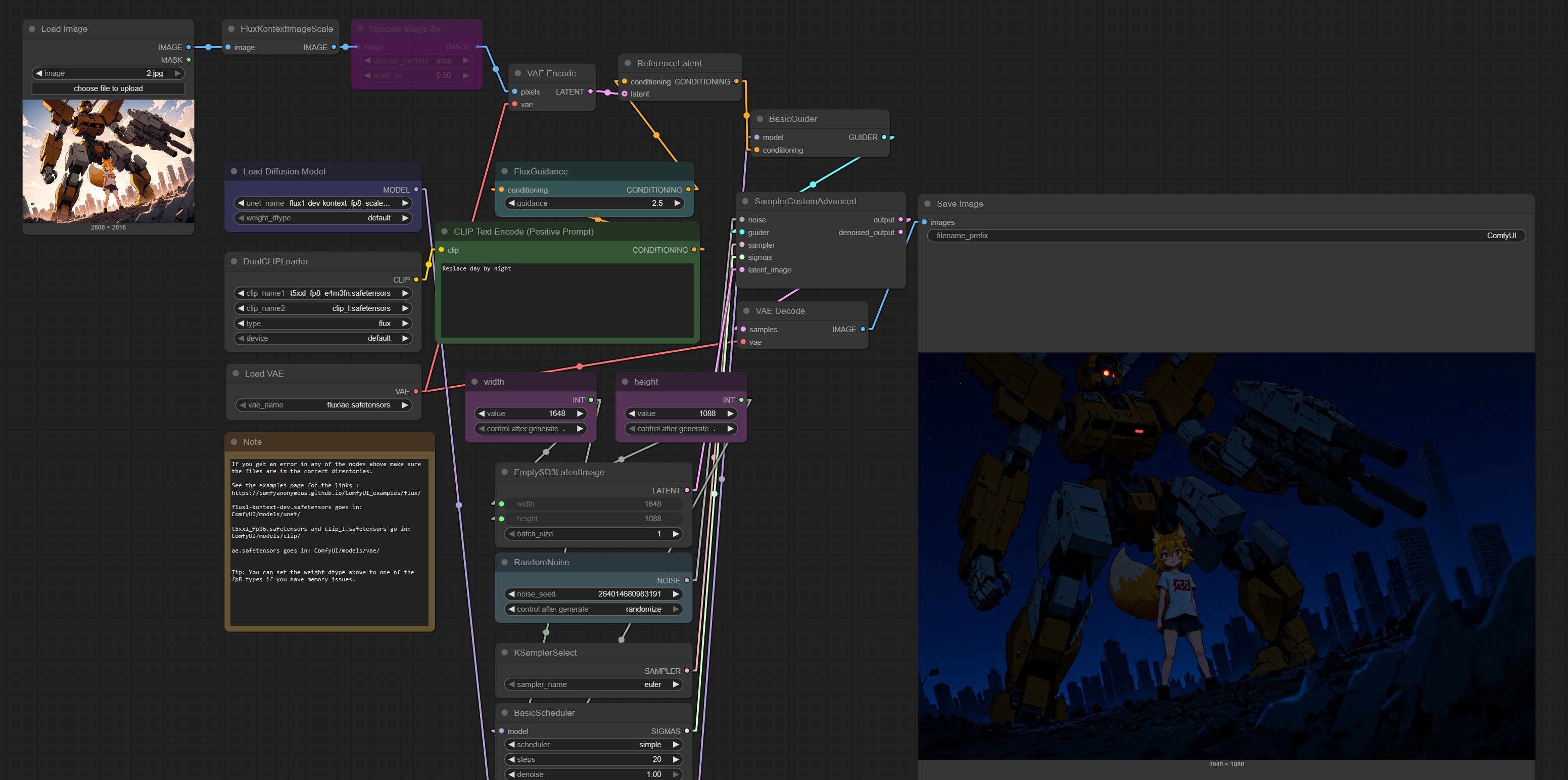The height and width of the screenshot is (780, 1568).
Task: Open control after generate randomize dropdown
Action: pyautogui.click(x=593, y=609)
